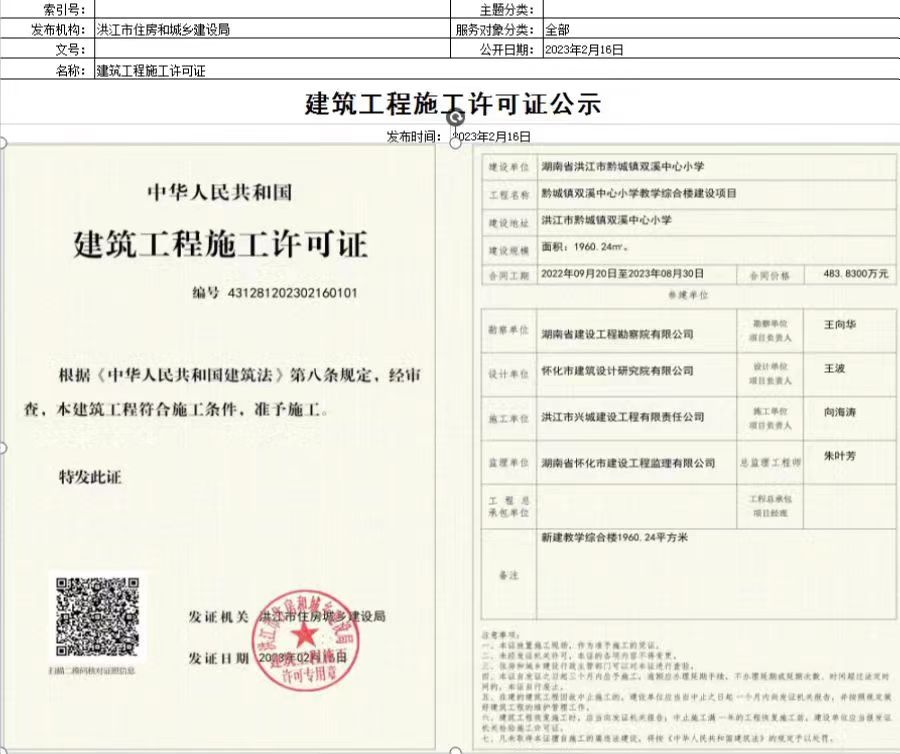Click the name 王波
Screen dimensions: 900x754
pyautogui.click(x=835, y=368)
